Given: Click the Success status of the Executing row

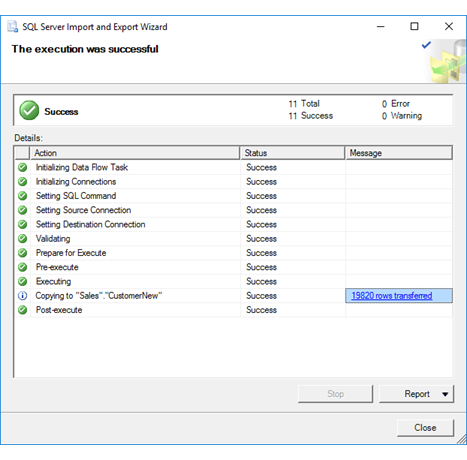Looking at the screenshot, I should pos(261,281).
